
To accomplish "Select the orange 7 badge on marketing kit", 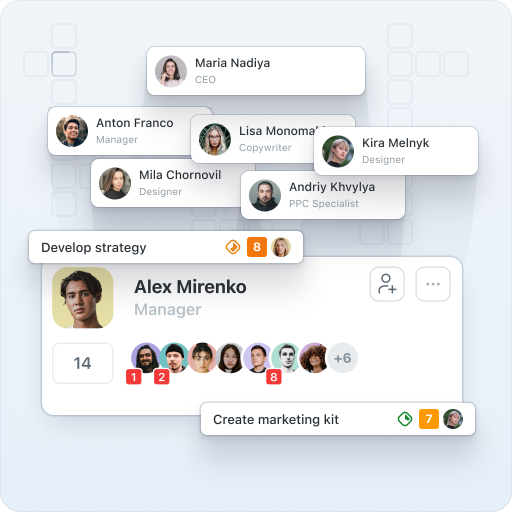I will (429, 419).
